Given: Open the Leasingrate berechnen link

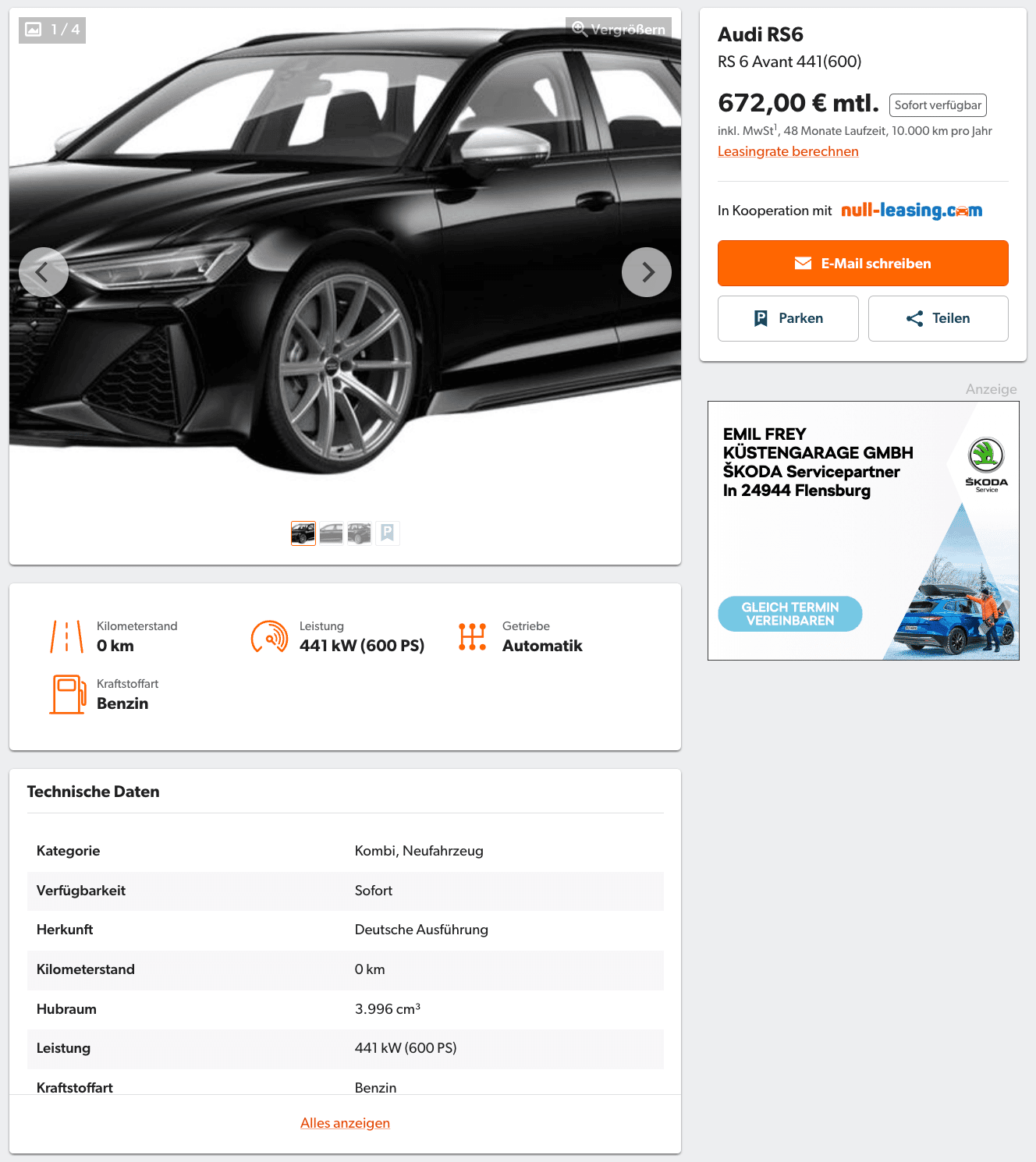Looking at the screenshot, I should [788, 151].
